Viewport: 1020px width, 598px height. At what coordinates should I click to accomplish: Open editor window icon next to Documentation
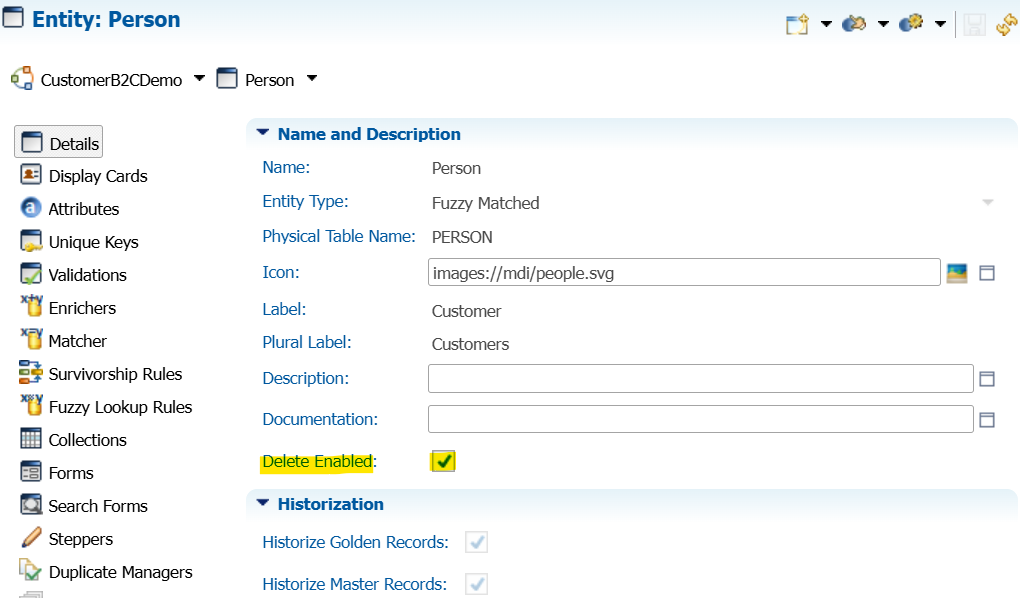coord(987,420)
